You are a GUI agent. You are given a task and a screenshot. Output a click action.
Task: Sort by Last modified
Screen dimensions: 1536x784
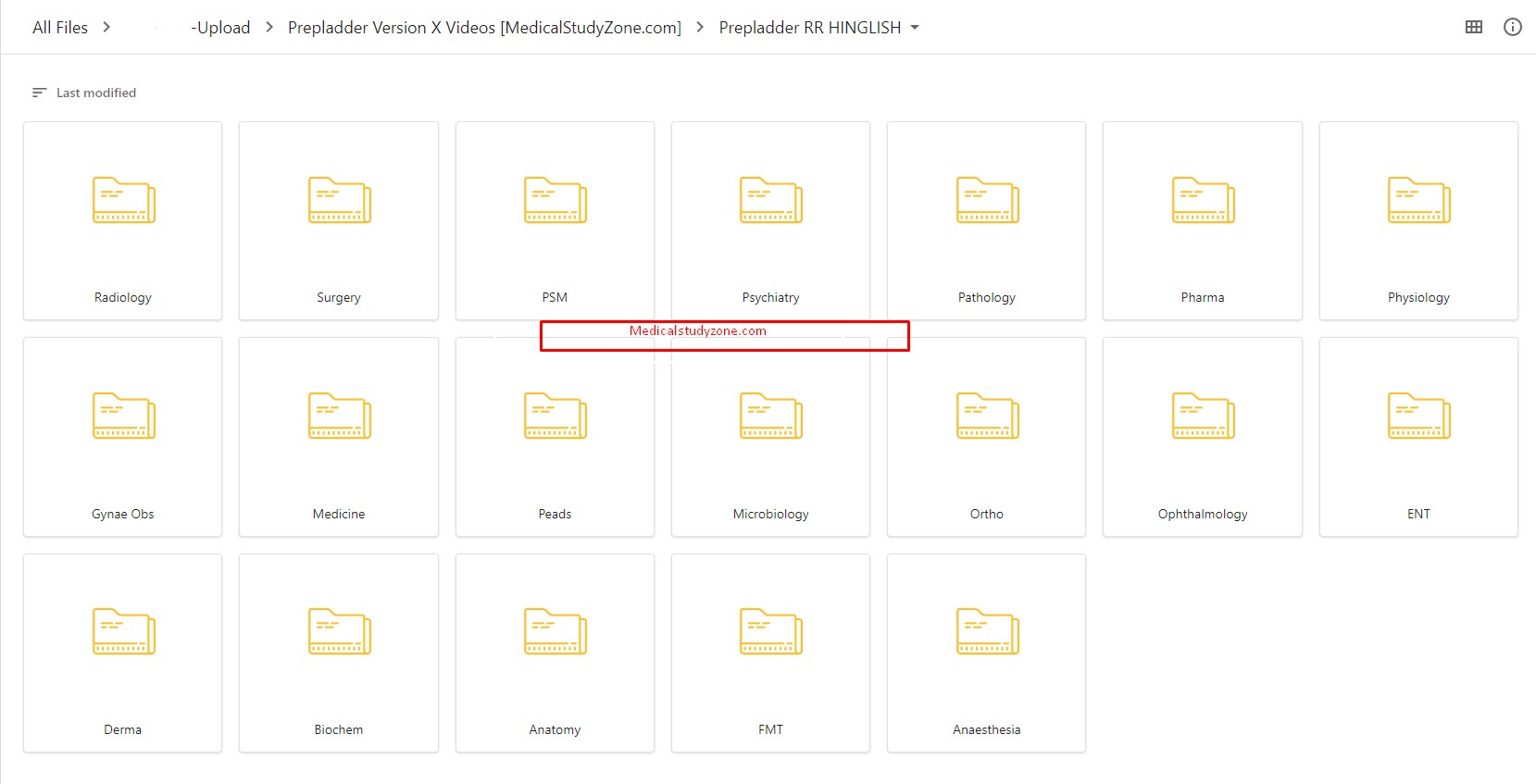point(96,93)
